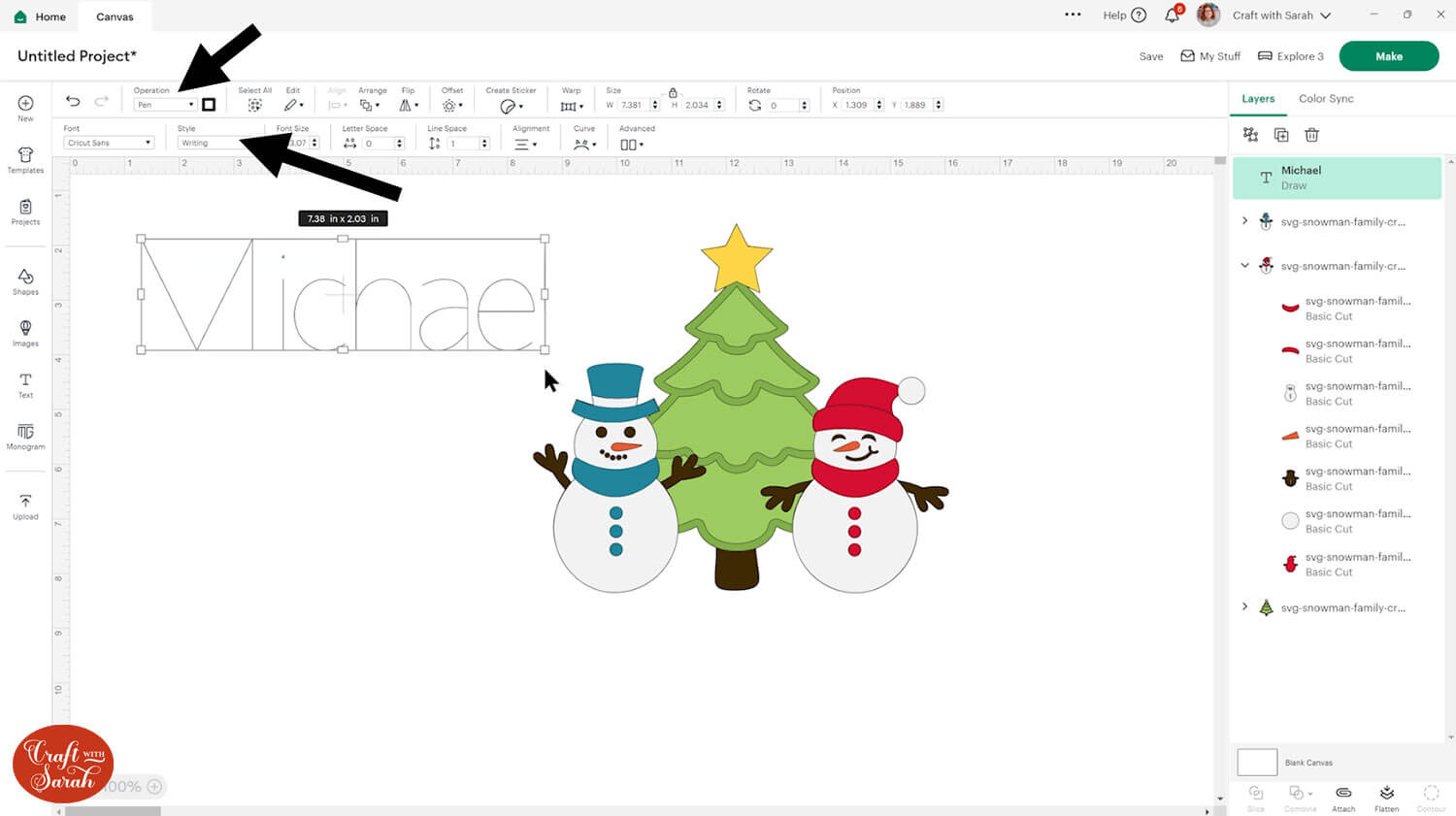Click the green Make button
Screen dimensions: 1456x816
tap(1388, 56)
